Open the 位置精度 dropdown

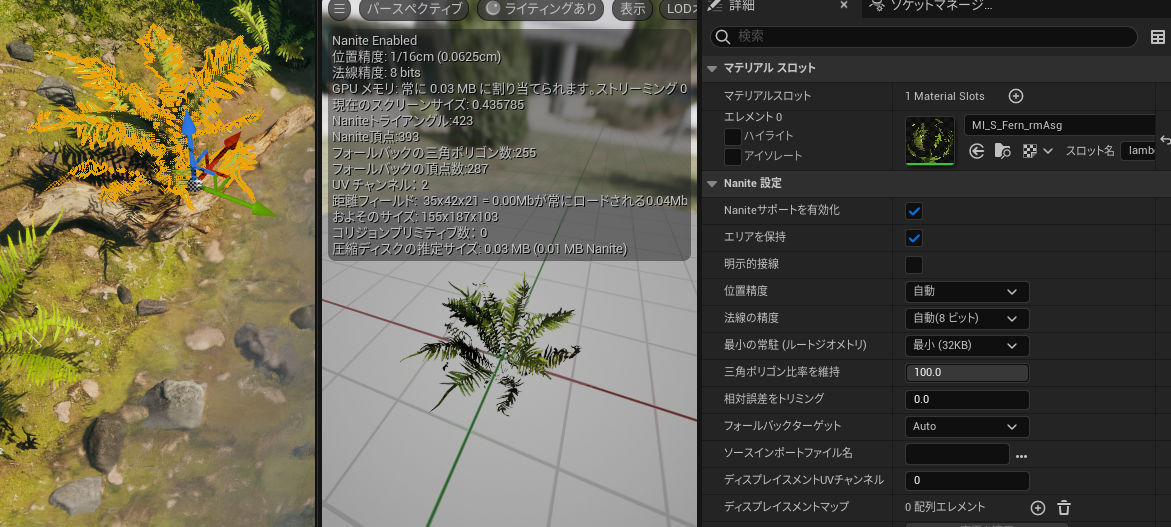click(x=966, y=292)
